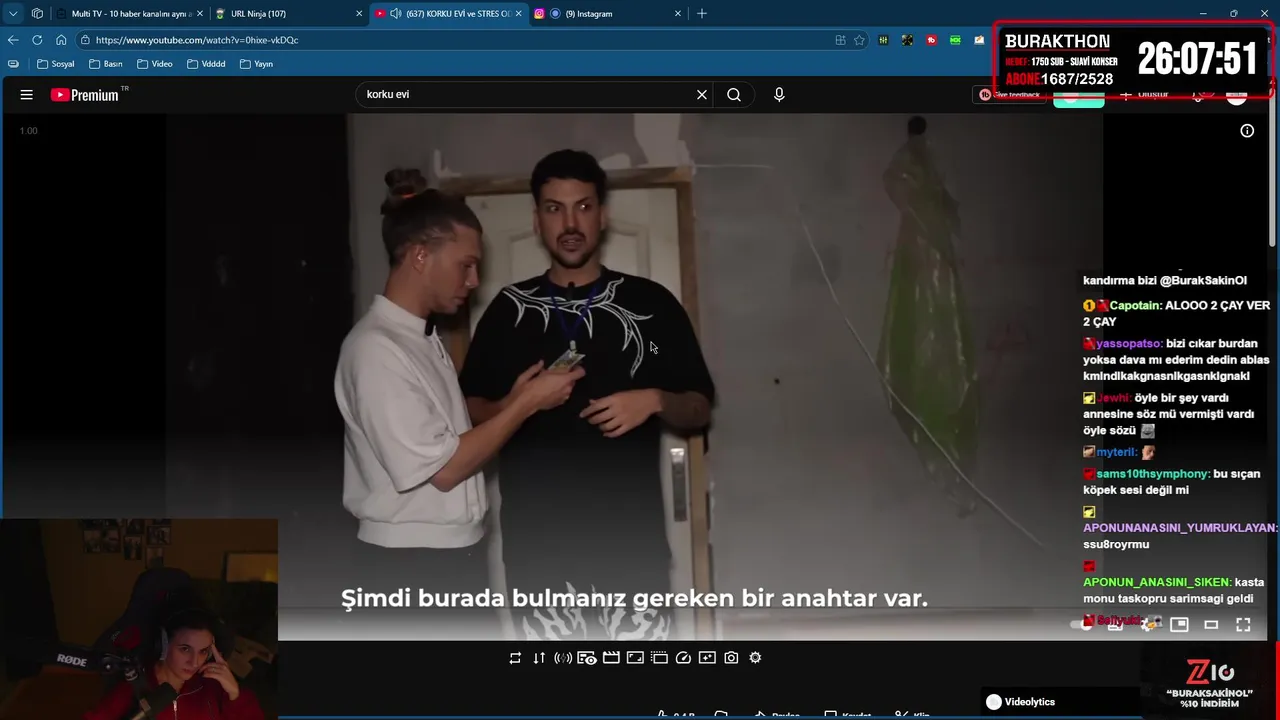Take a screenshot with the camera icon
Image resolution: width=1280 pixels, height=720 pixels.
coord(731,658)
